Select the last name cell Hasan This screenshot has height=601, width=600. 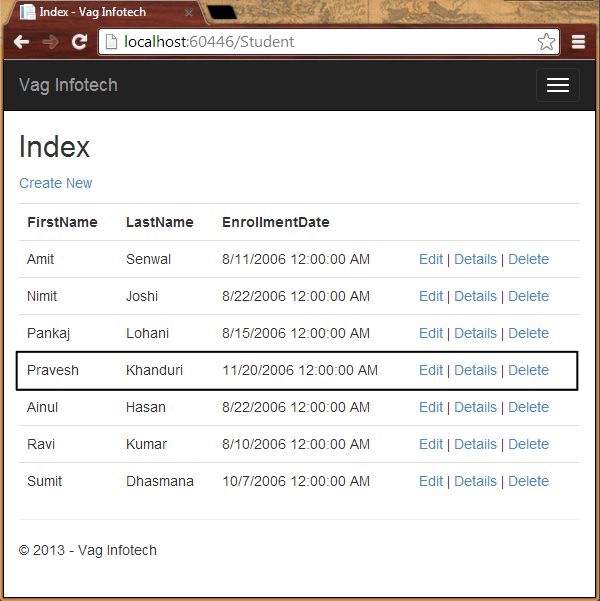tap(146, 407)
